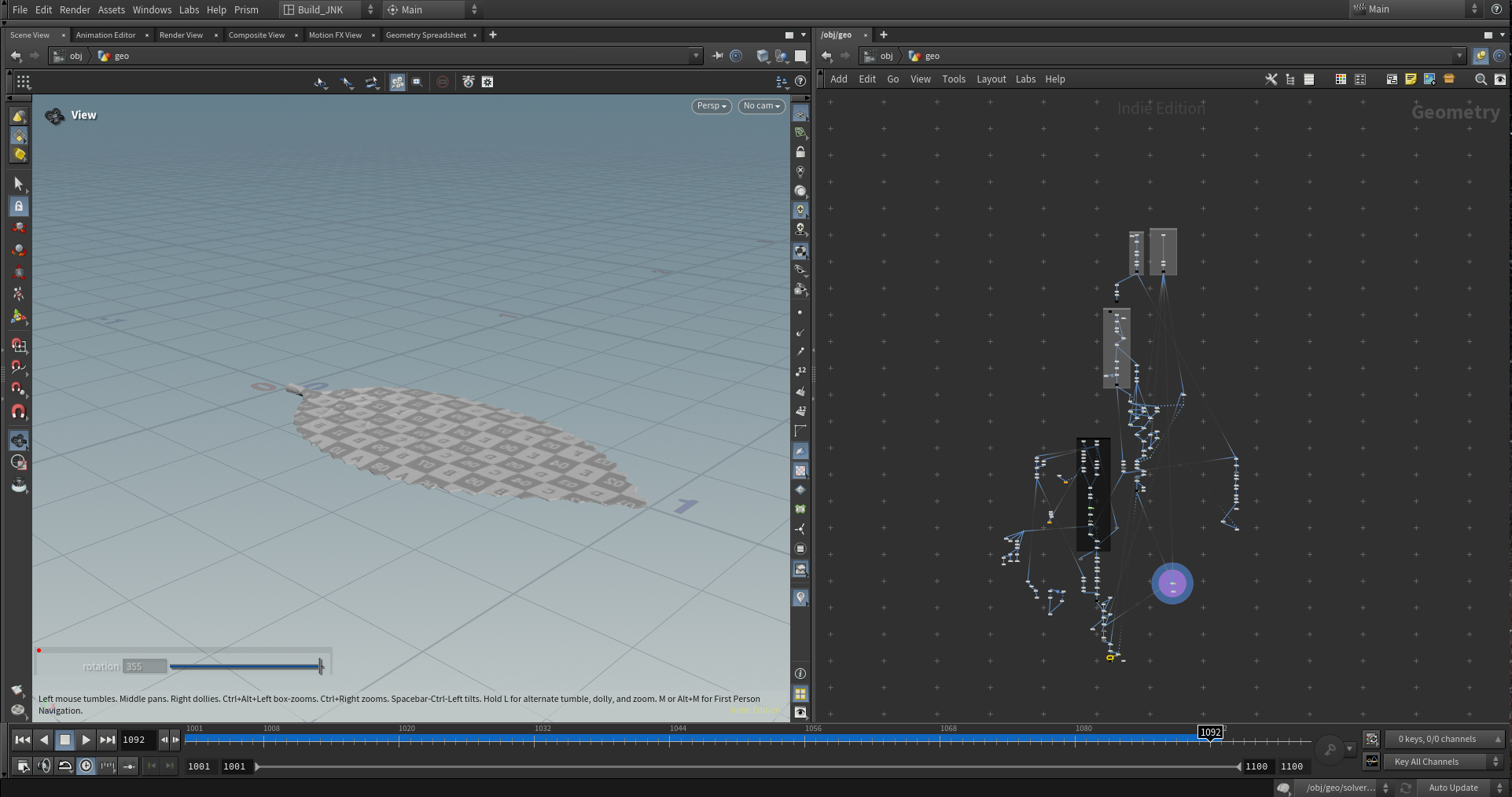Toggle the secure selection lock tool
The width and height of the screenshot is (1512, 797).
[19, 206]
